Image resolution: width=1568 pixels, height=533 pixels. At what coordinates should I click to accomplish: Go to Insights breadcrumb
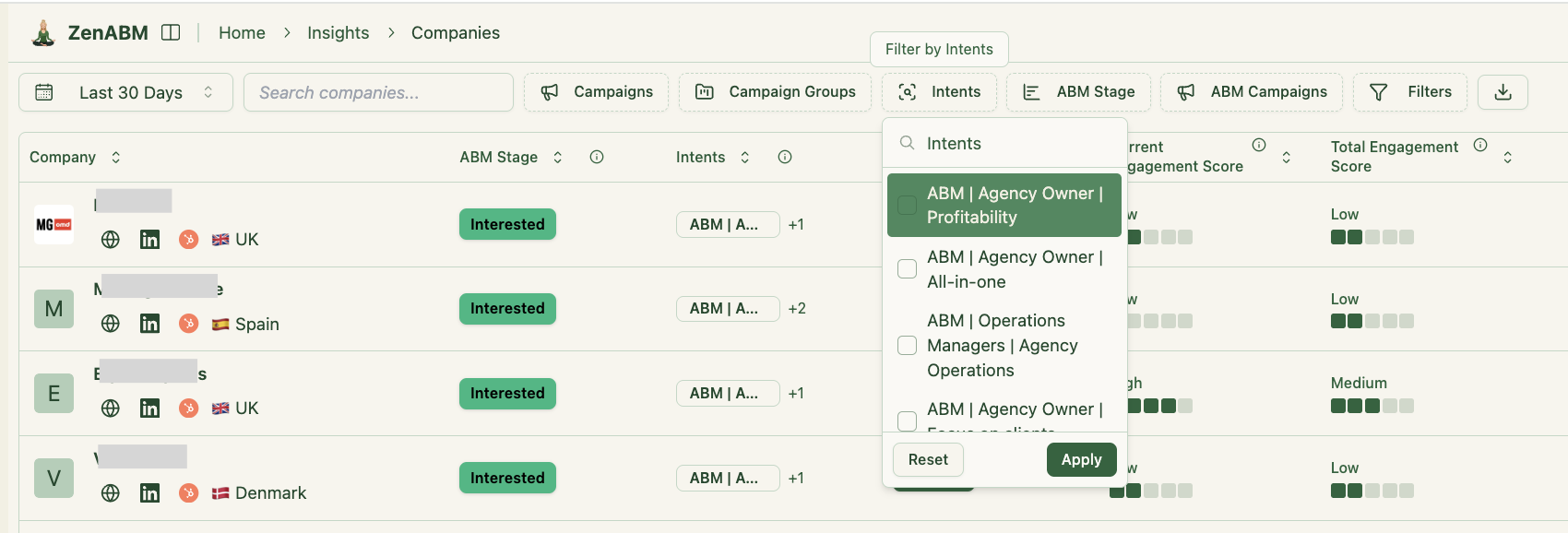[338, 33]
